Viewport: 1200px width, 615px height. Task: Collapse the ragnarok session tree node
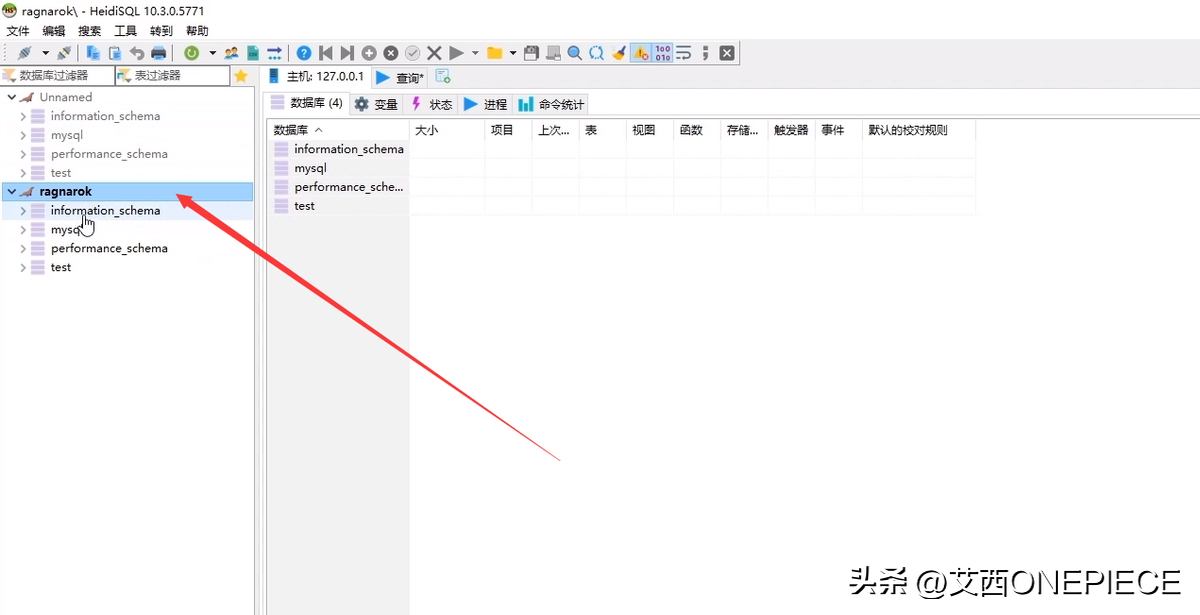[11, 191]
